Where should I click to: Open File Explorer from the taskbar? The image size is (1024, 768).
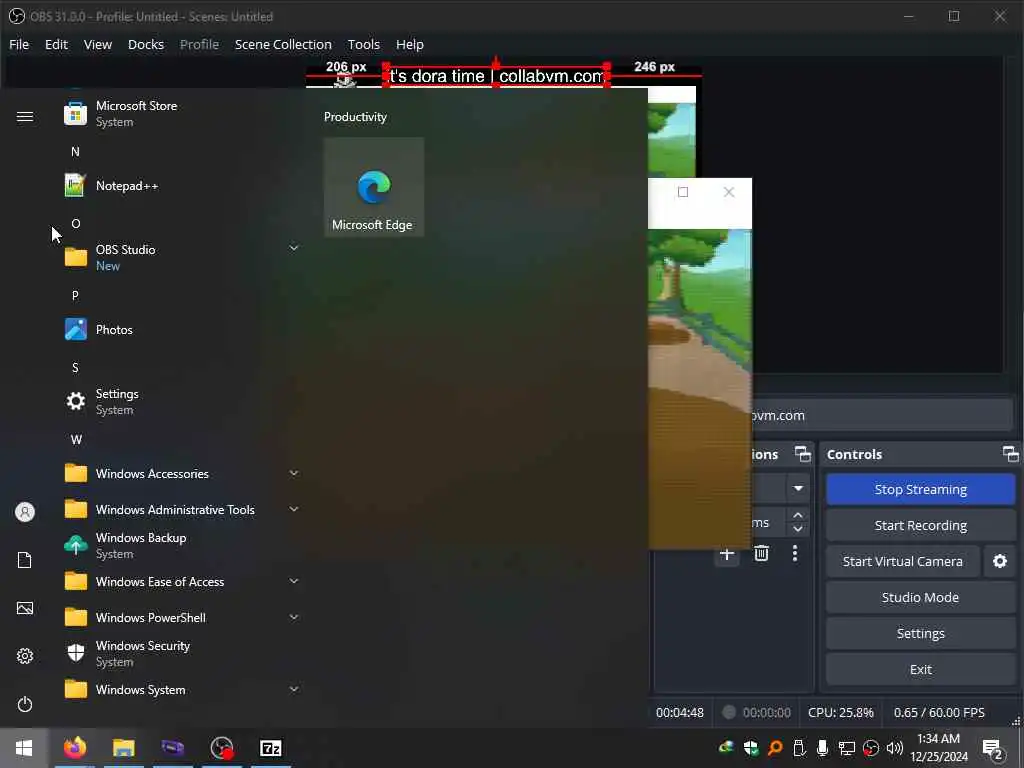(x=123, y=748)
